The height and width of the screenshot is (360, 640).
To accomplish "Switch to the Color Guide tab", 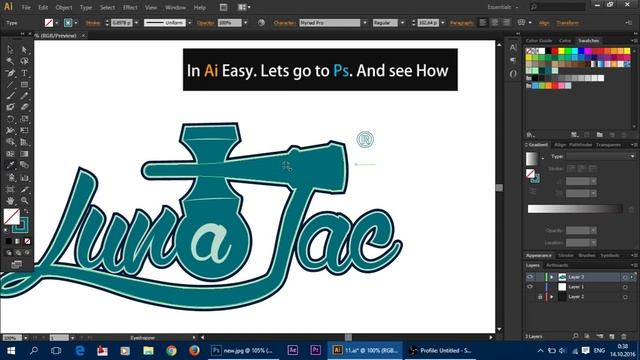I will (x=539, y=40).
